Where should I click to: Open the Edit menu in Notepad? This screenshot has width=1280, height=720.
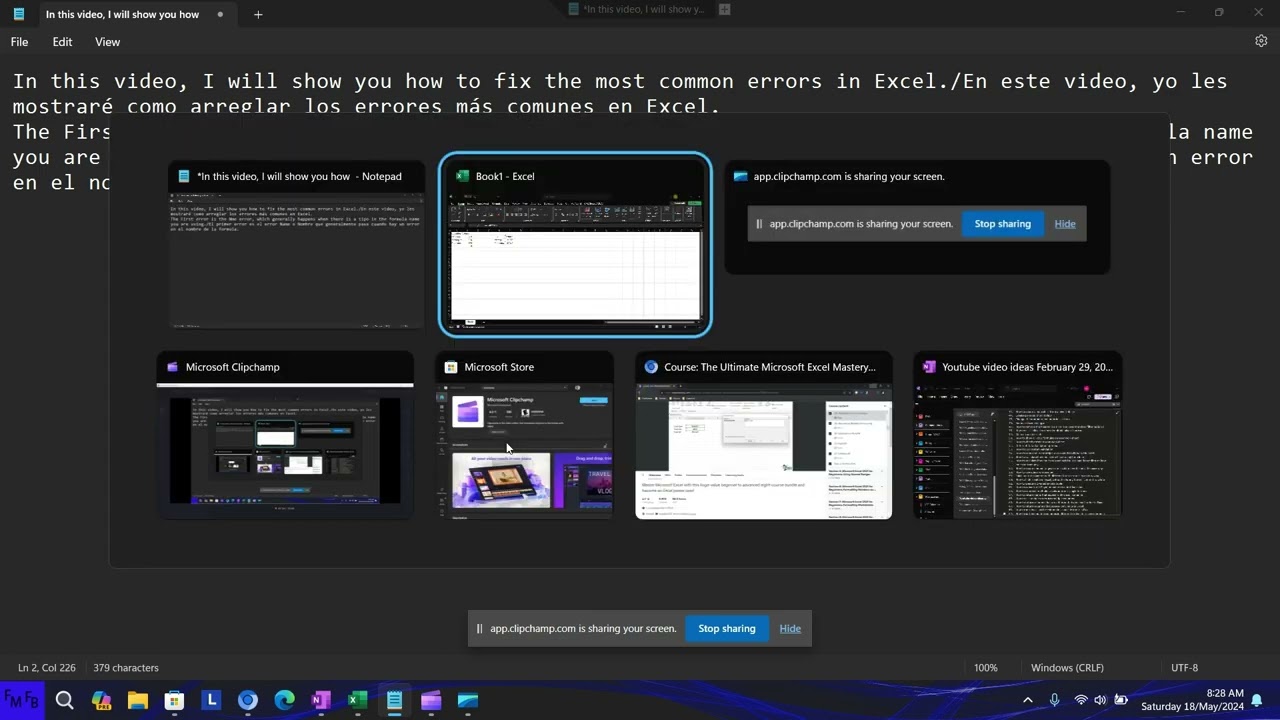click(62, 42)
